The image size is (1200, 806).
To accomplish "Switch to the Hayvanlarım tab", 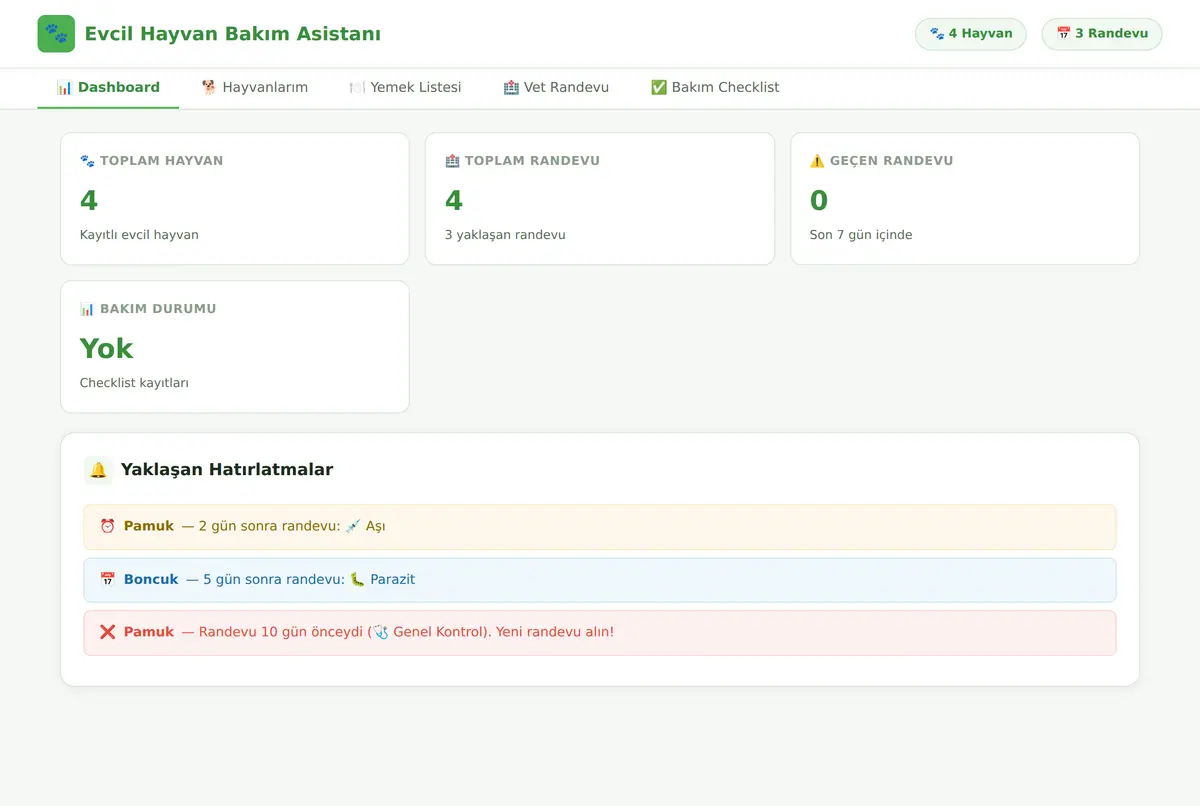I will (254, 88).
